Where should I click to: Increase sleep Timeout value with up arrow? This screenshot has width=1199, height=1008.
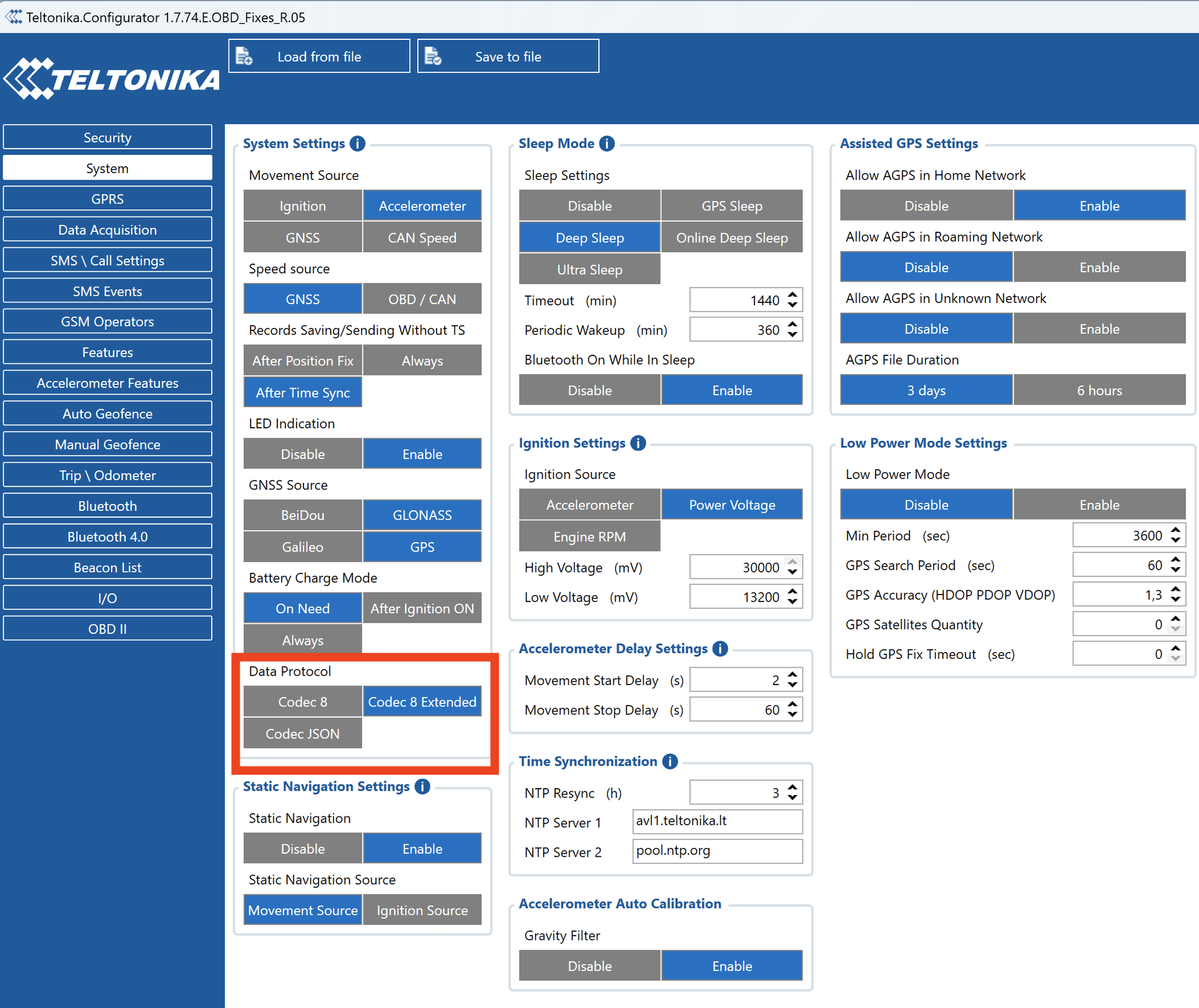point(792,295)
